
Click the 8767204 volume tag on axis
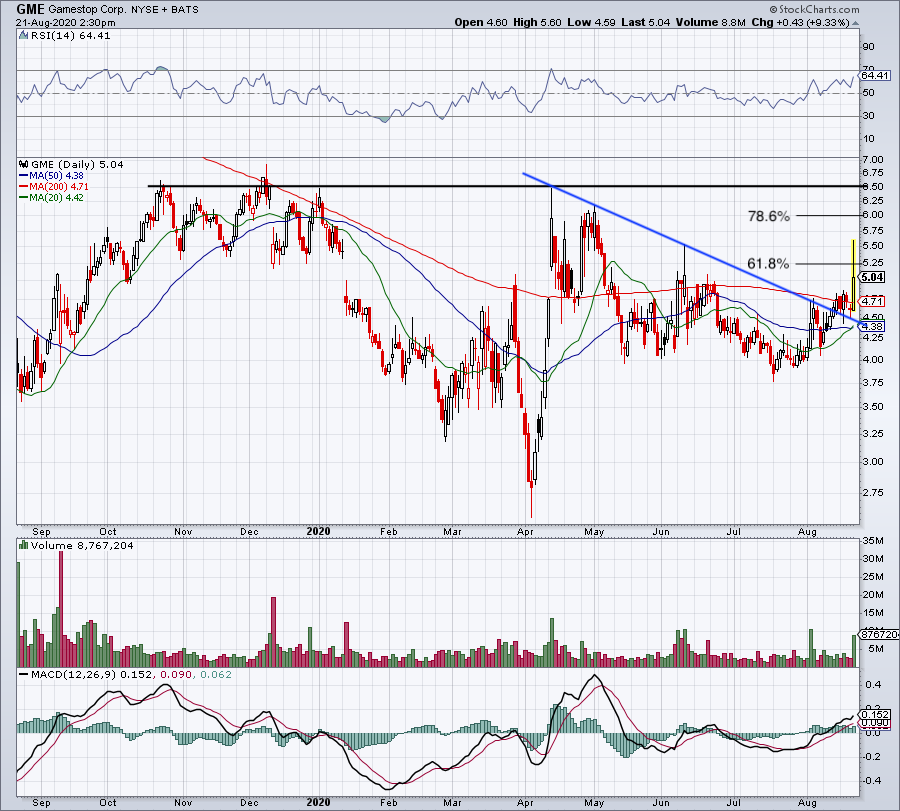(x=878, y=635)
